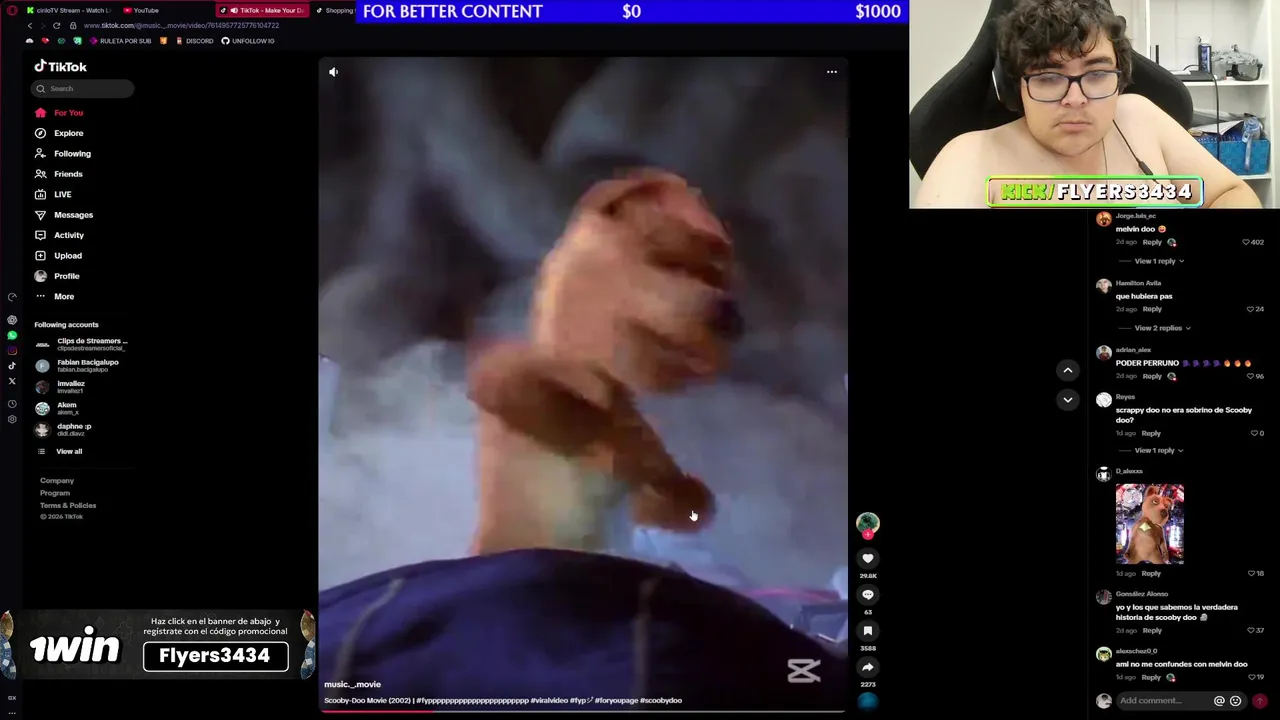The height and width of the screenshot is (720, 1280).
Task: Open the spinning sound disc icon
Action: click(868, 701)
